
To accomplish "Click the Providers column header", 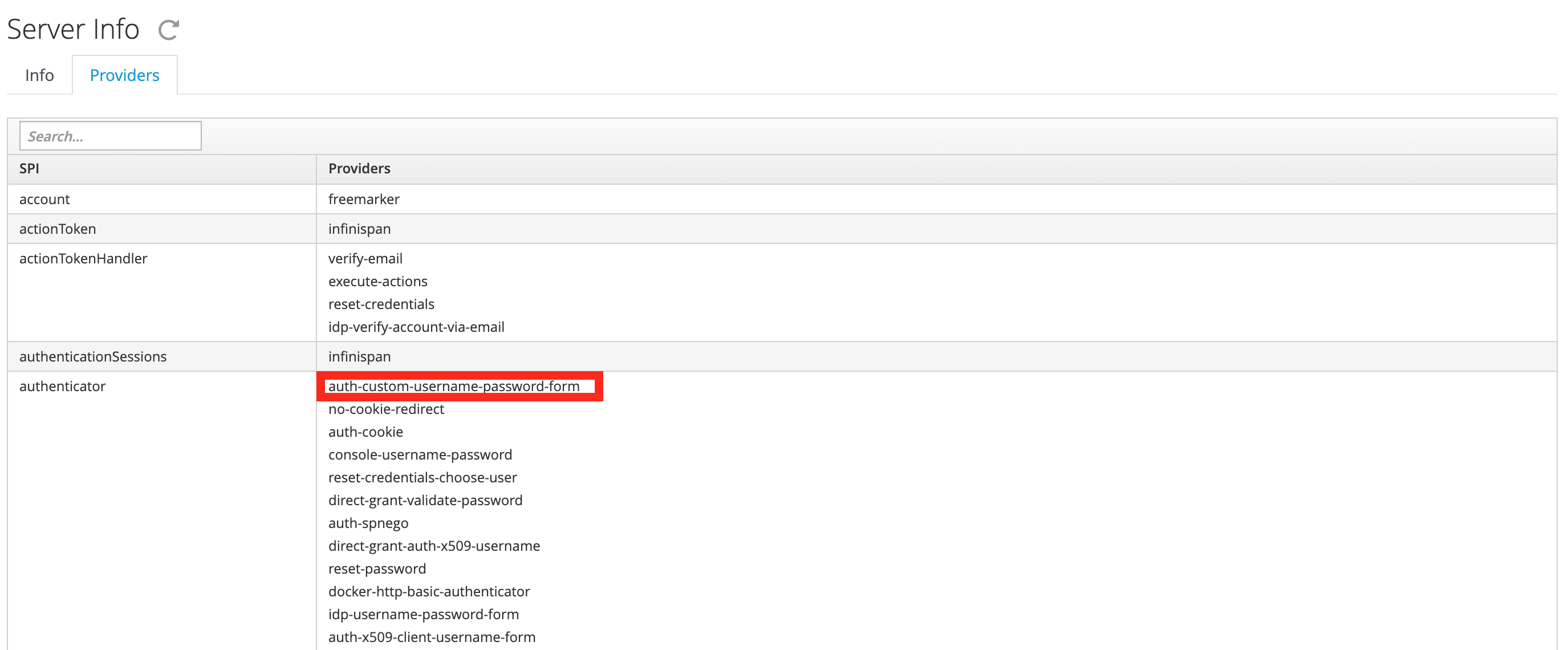I will click(x=359, y=169).
